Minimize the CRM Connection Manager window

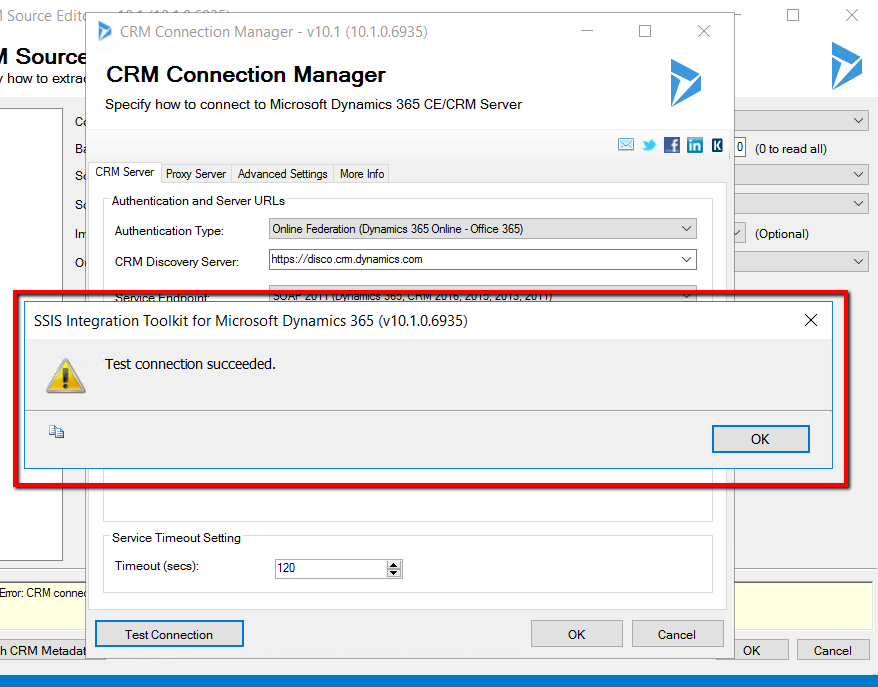[587, 31]
